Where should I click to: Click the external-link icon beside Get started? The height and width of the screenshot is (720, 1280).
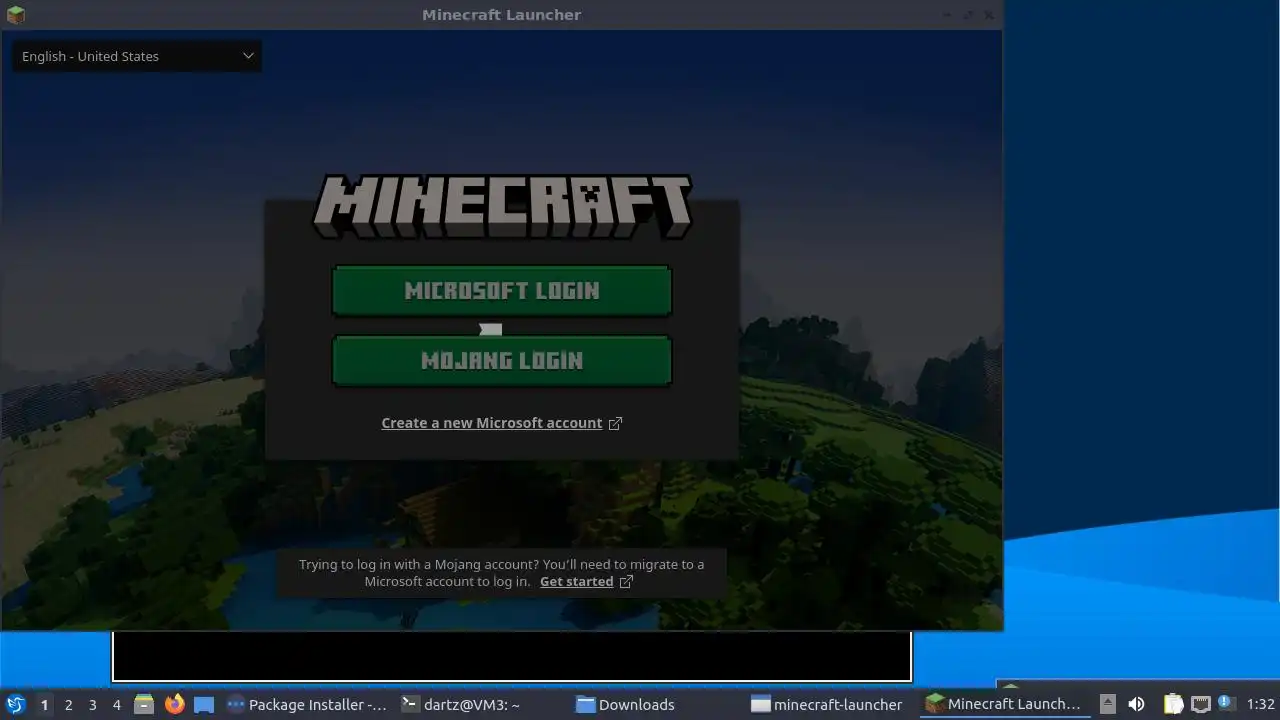point(626,581)
